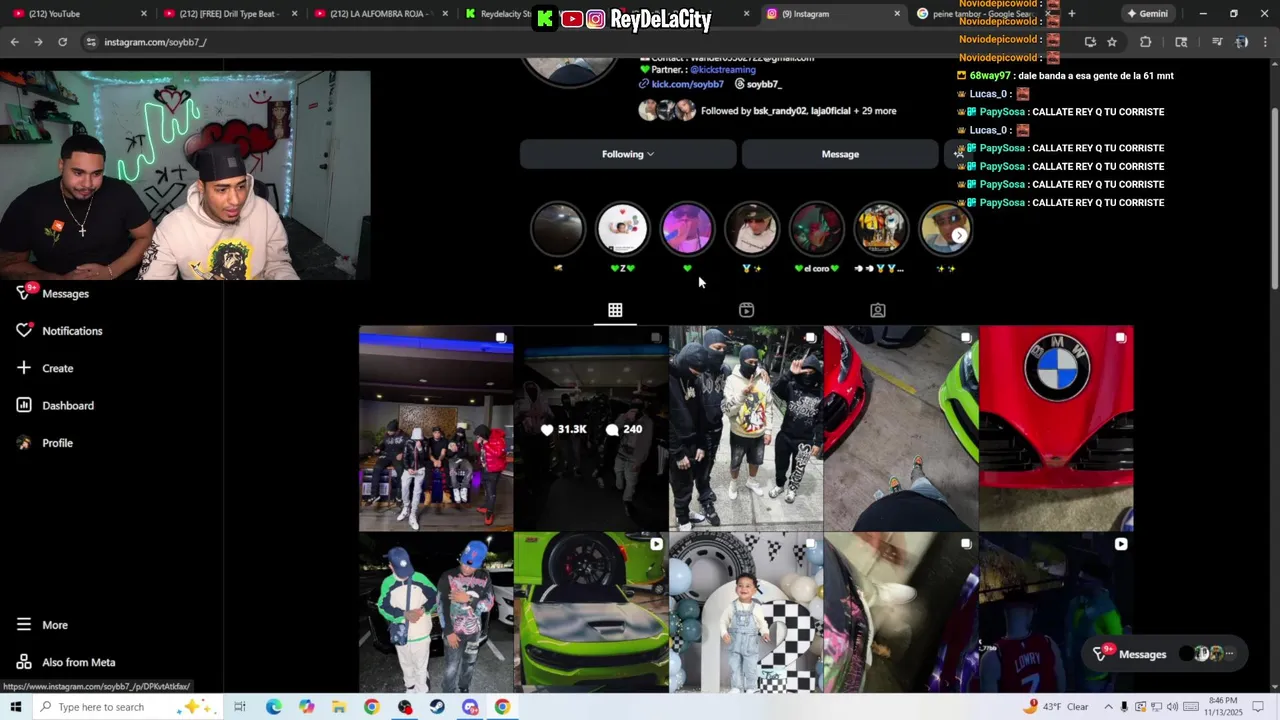Open the Chrome extensions puzzle icon
This screenshot has width=1280, height=720.
coord(1146,42)
